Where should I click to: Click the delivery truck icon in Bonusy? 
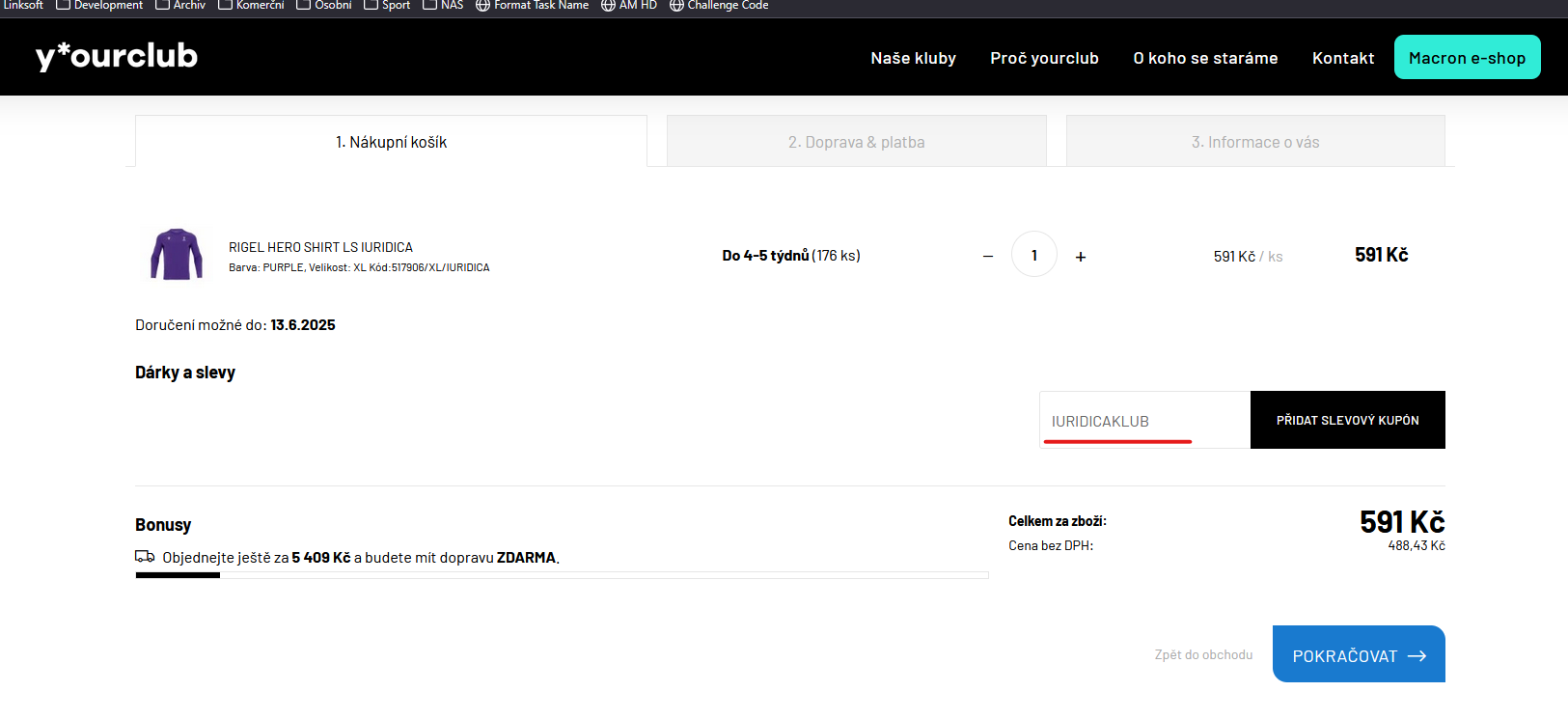pyautogui.click(x=145, y=556)
